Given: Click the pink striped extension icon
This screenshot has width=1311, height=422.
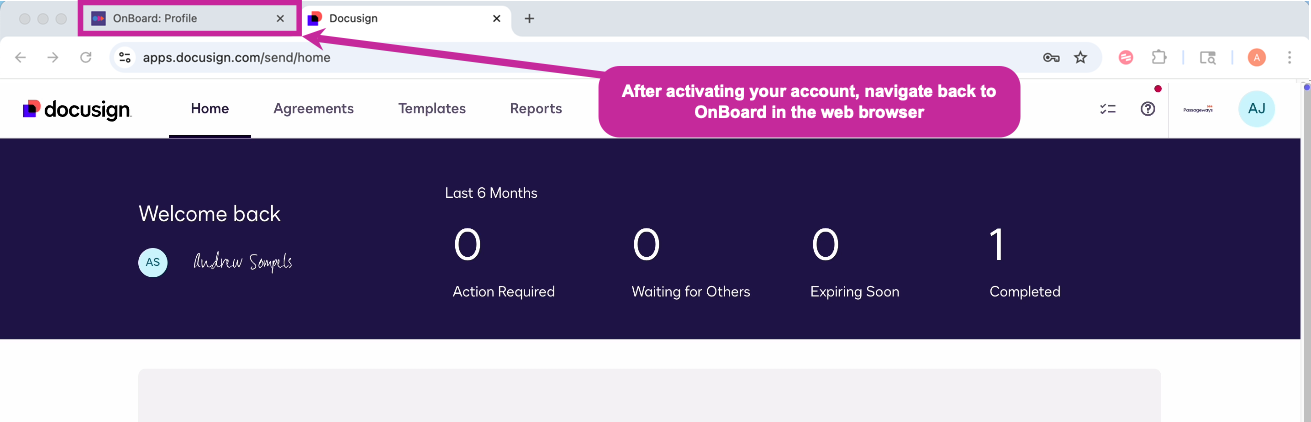Looking at the screenshot, I should (x=1126, y=58).
